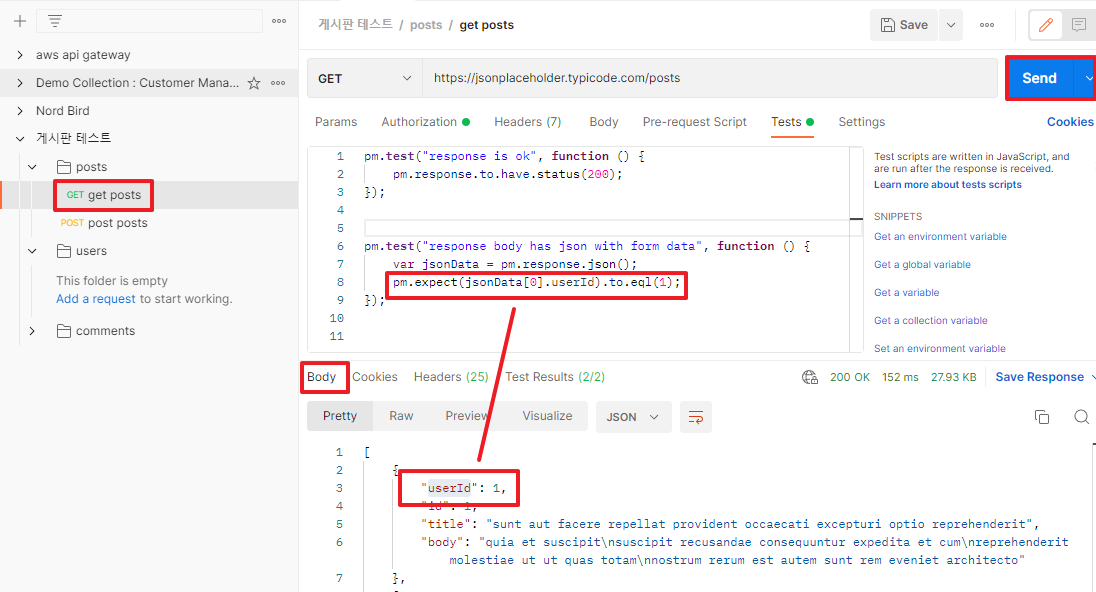Click the globe network icon near 200 OK
The width and height of the screenshot is (1096, 592).
pos(809,377)
